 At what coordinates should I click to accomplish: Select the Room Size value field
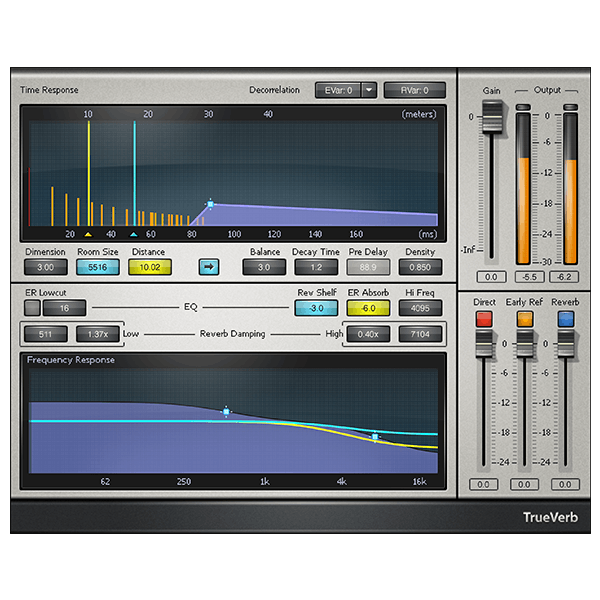tap(98, 267)
